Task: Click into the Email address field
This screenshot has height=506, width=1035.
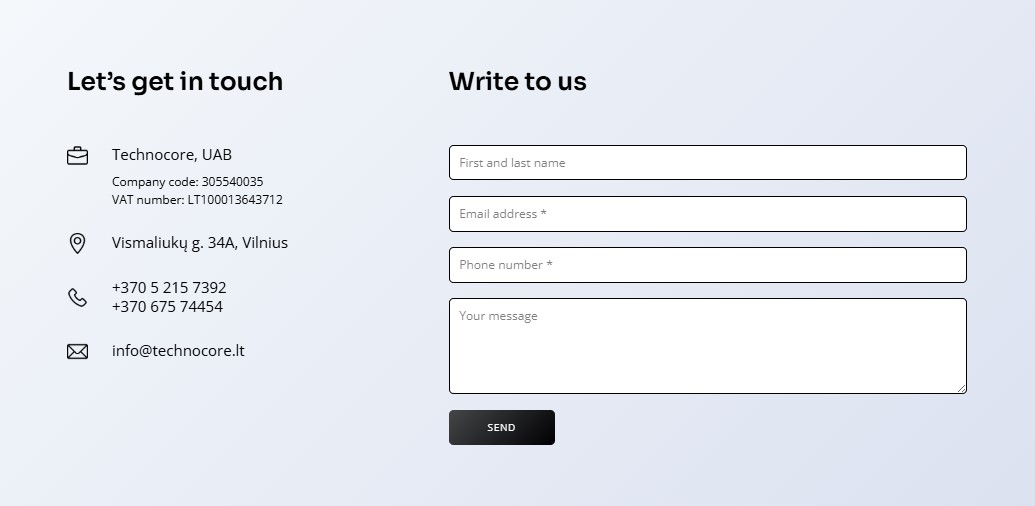Action: (708, 214)
